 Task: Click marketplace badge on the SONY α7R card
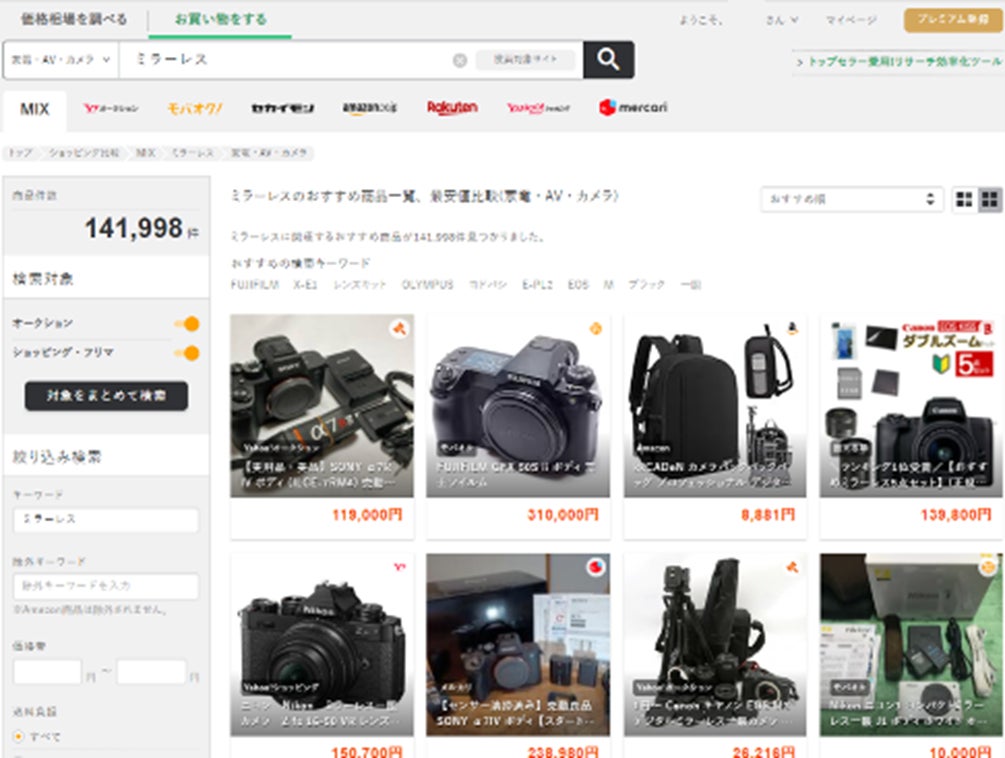coord(399,329)
